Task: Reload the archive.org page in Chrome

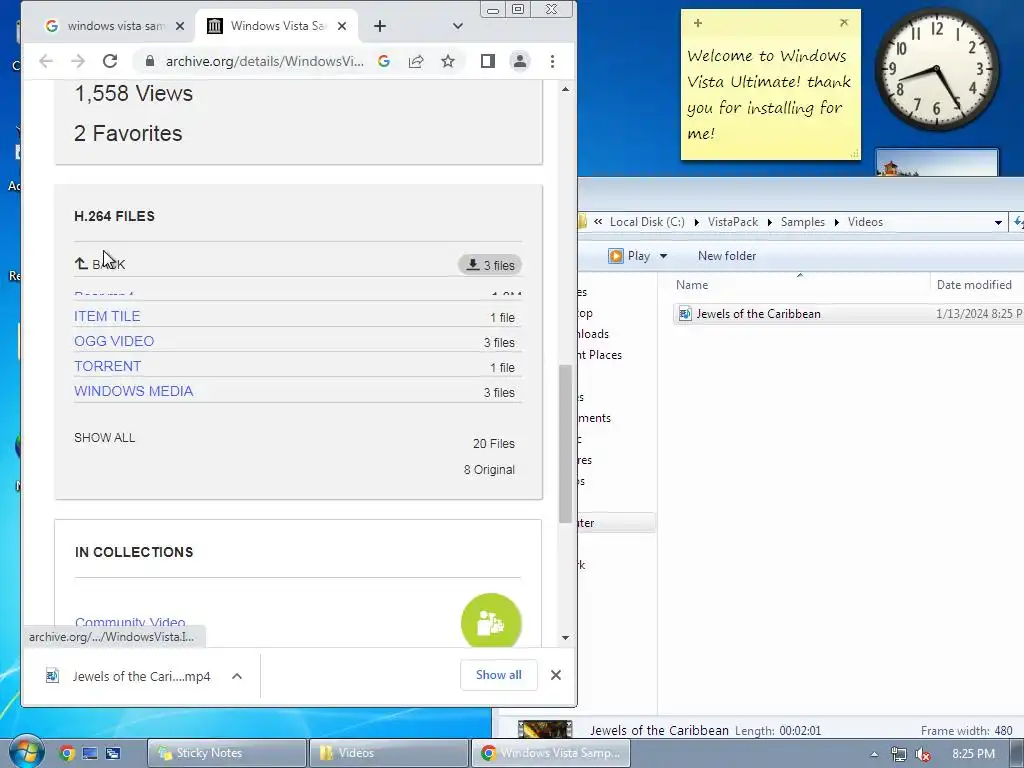Action: click(x=110, y=61)
